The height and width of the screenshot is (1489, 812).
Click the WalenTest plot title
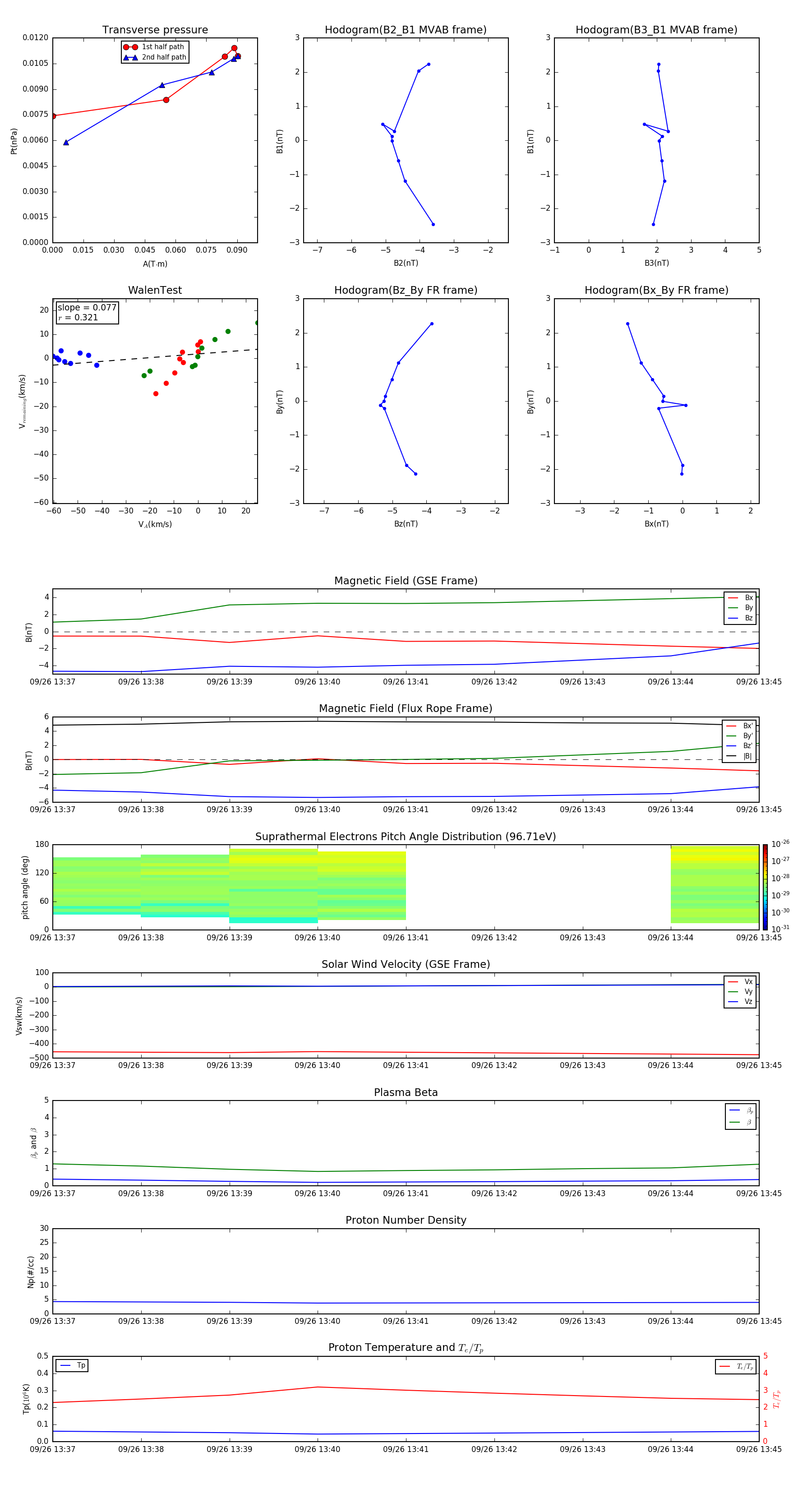155,290
